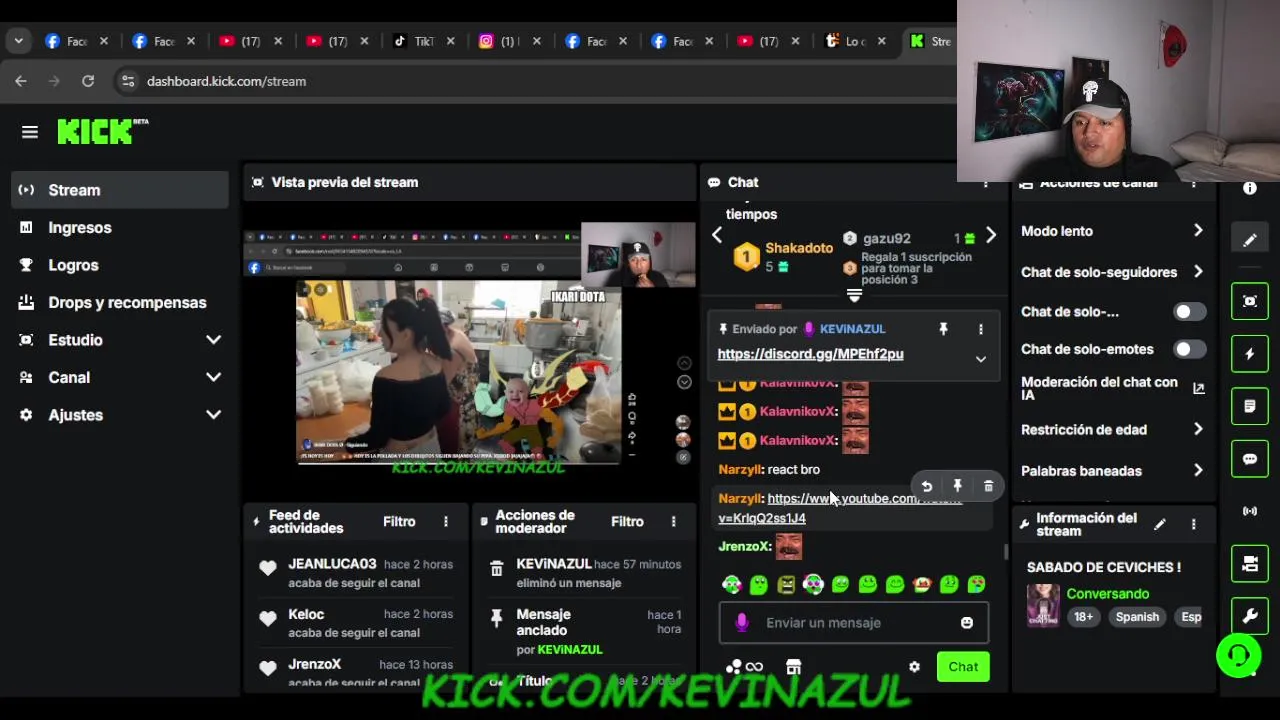Click the 18+ tag

pyautogui.click(x=1084, y=617)
